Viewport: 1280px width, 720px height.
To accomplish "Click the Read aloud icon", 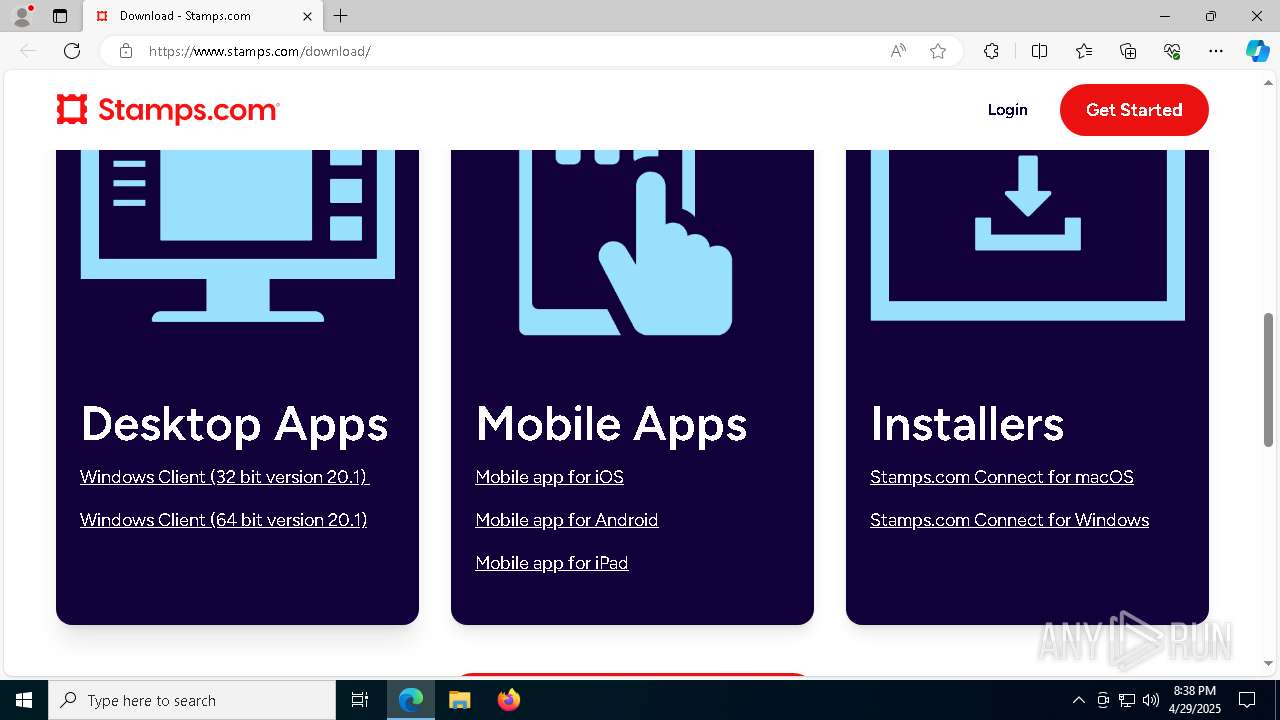I will point(898,51).
